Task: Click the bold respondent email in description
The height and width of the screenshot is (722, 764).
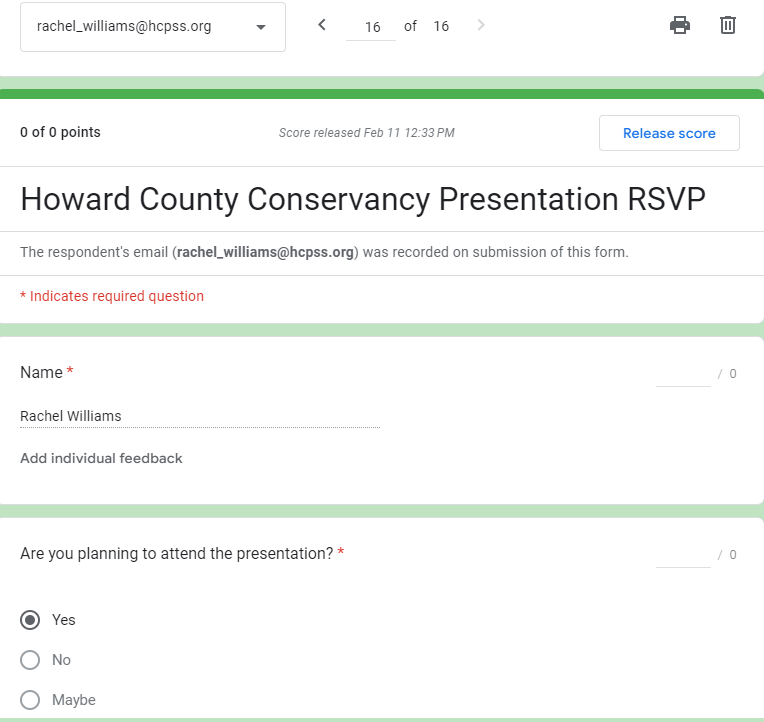Action: click(265, 252)
